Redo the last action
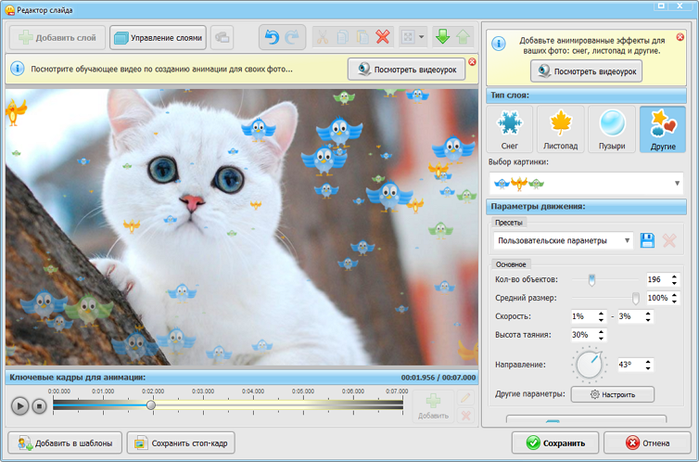699x462 pixels. point(292,37)
